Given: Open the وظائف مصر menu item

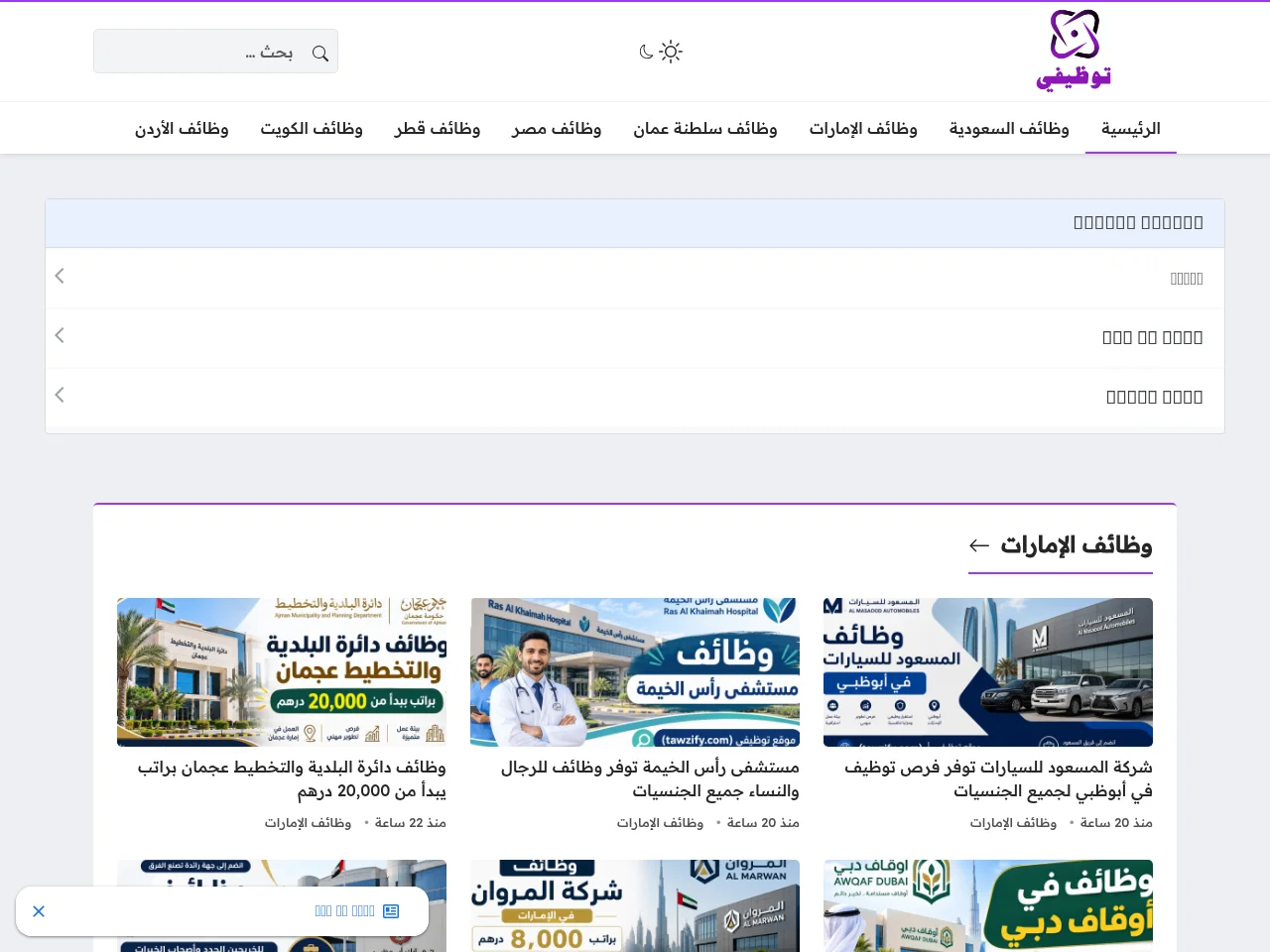Looking at the screenshot, I should click(557, 128).
